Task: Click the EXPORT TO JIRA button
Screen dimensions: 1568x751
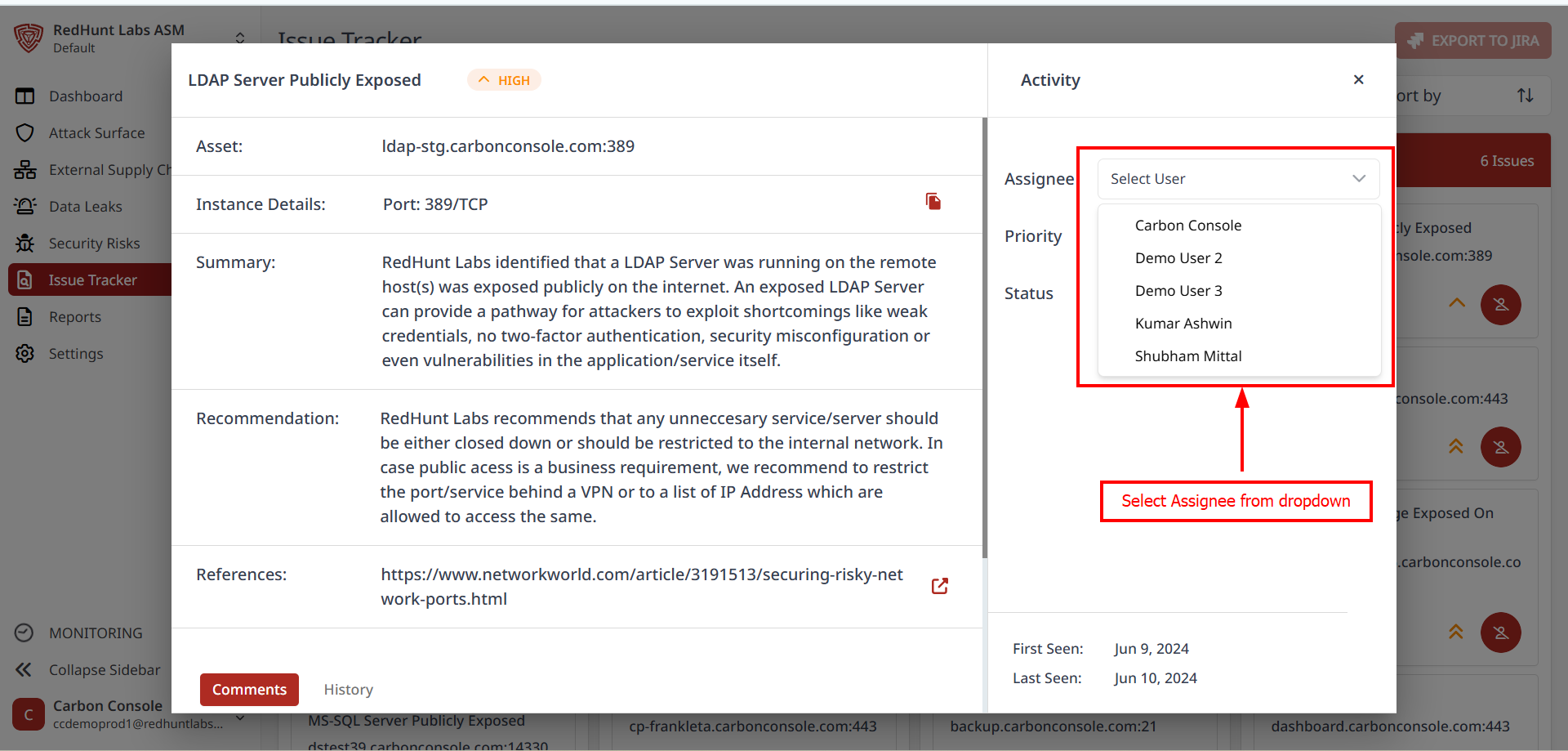Action: tap(1473, 41)
